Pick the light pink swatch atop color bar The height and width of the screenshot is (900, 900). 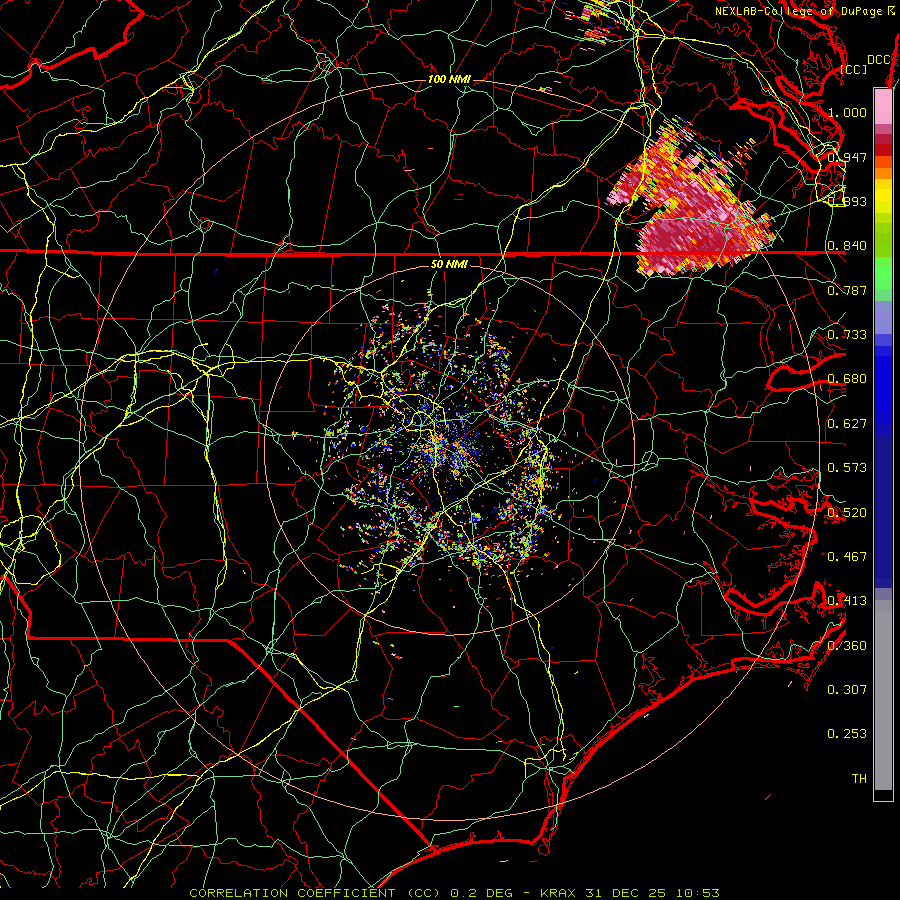(x=883, y=106)
